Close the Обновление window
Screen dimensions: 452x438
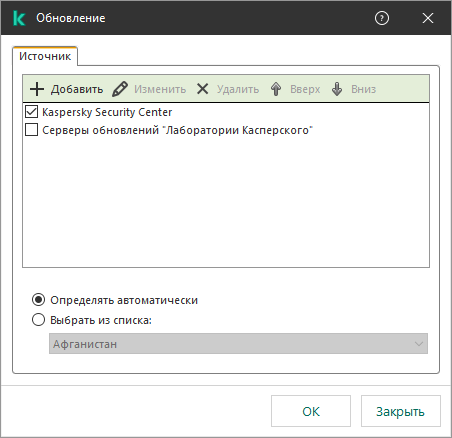pos(428,18)
